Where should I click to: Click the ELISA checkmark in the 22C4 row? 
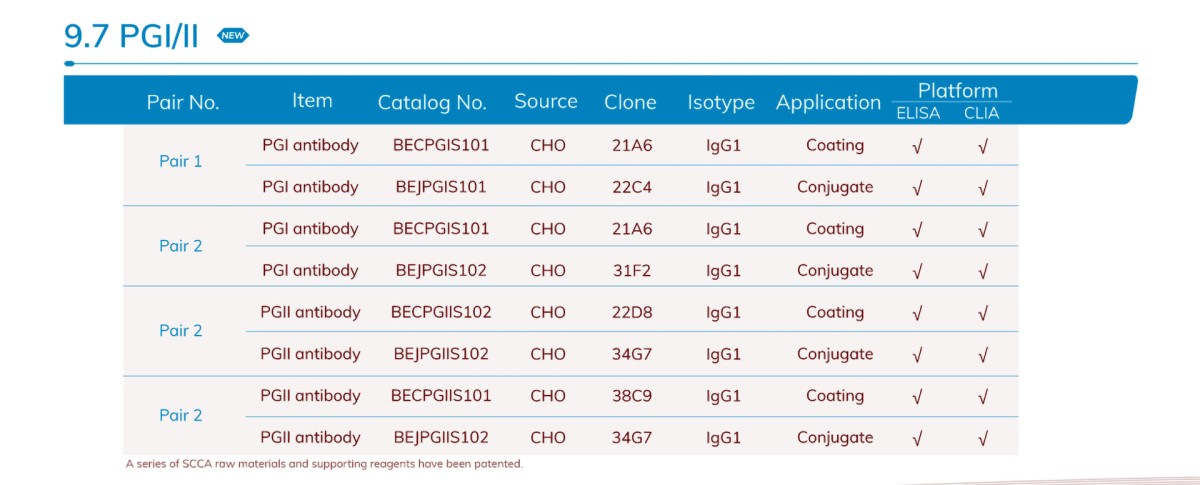917,188
